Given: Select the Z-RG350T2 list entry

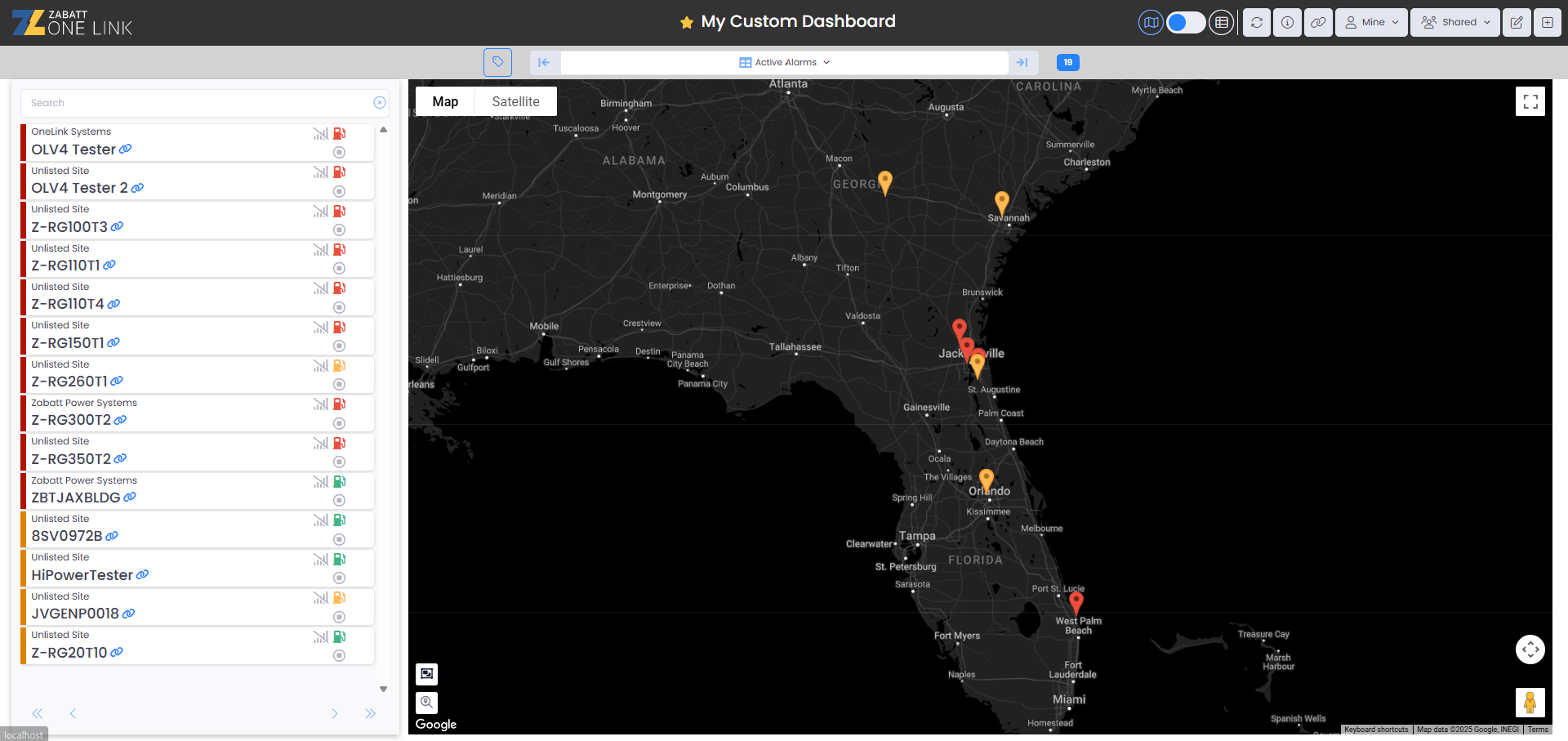Looking at the screenshot, I should (x=197, y=452).
